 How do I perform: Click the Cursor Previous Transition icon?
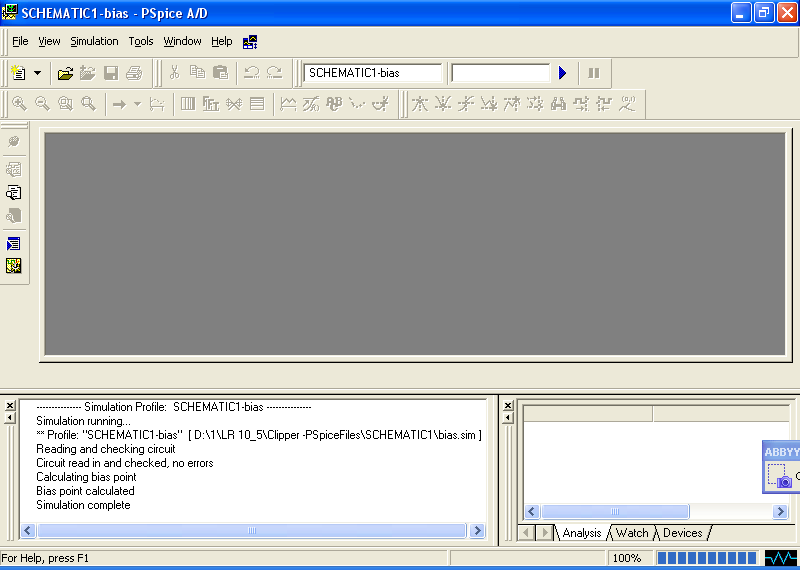click(604, 104)
